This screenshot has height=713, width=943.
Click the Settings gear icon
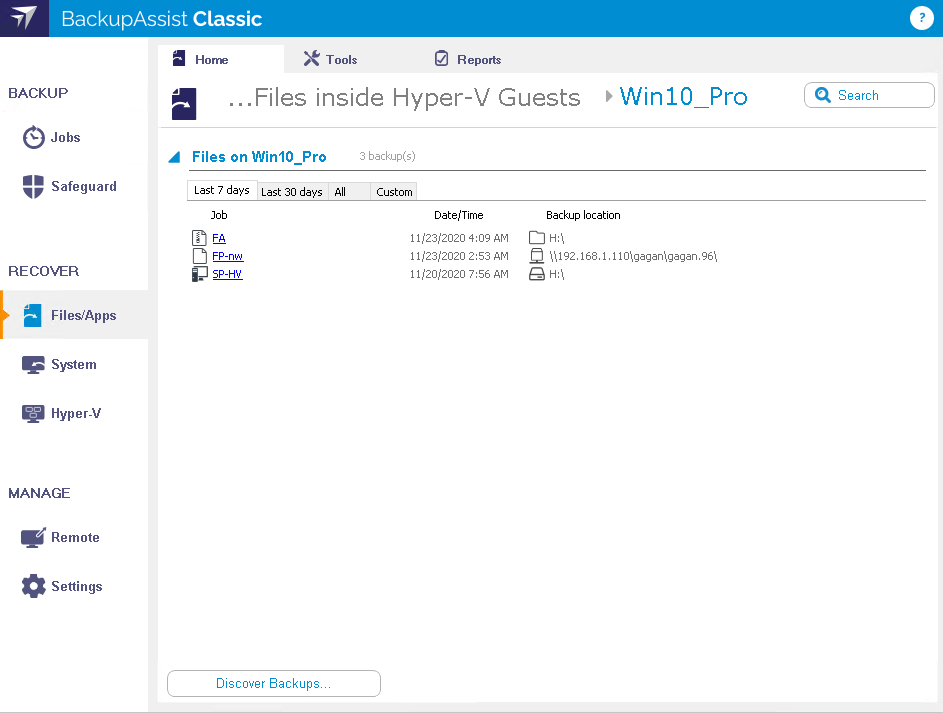(34, 586)
